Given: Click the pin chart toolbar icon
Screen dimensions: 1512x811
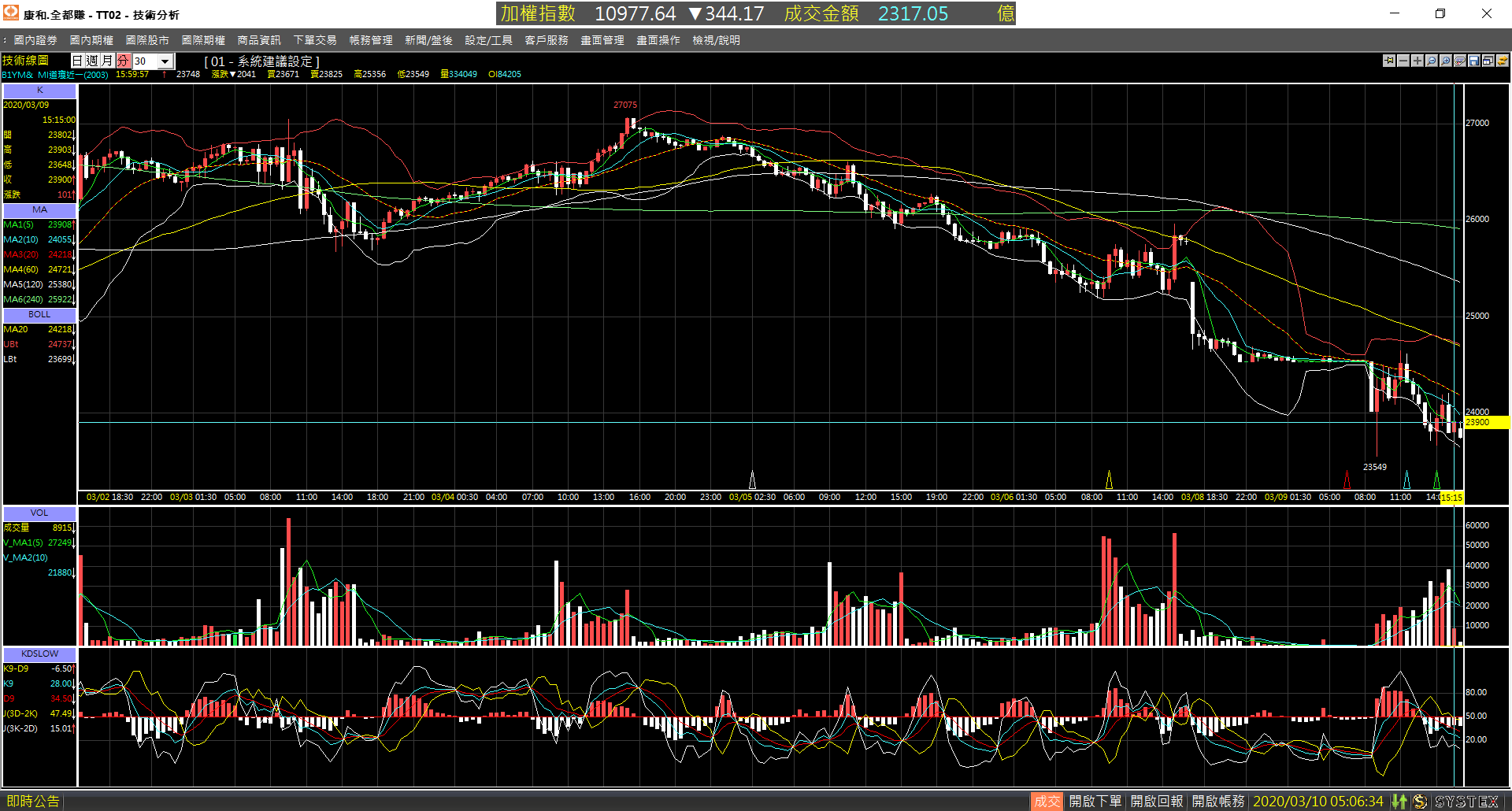Looking at the screenshot, I should (1389, 61).
